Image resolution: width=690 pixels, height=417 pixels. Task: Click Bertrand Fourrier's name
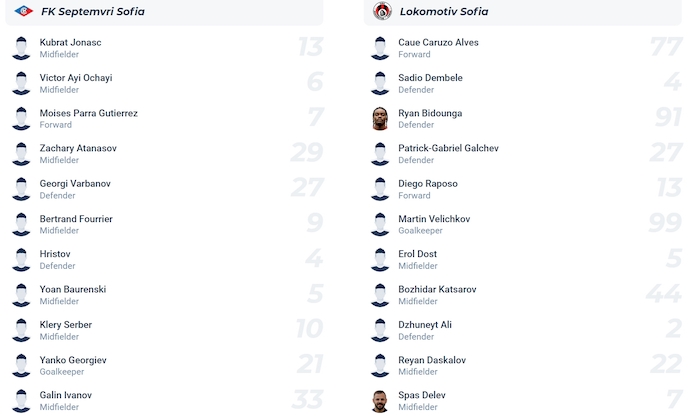click(x=76, y=219)
